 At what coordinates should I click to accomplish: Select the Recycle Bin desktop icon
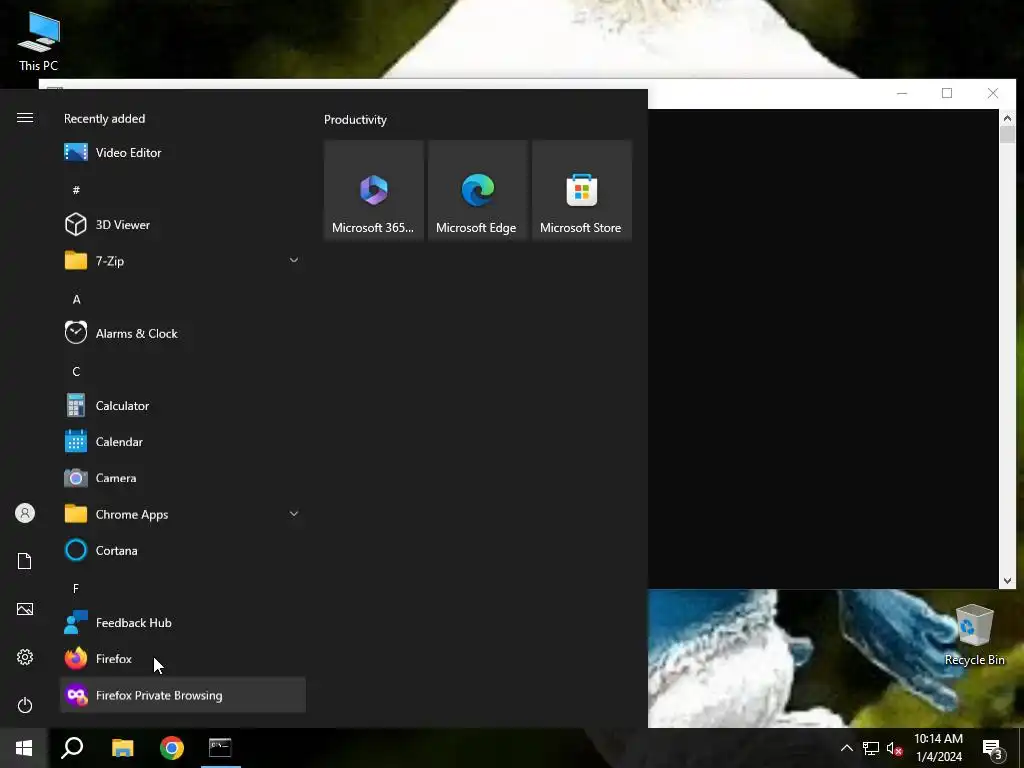[x=974, y=635]
